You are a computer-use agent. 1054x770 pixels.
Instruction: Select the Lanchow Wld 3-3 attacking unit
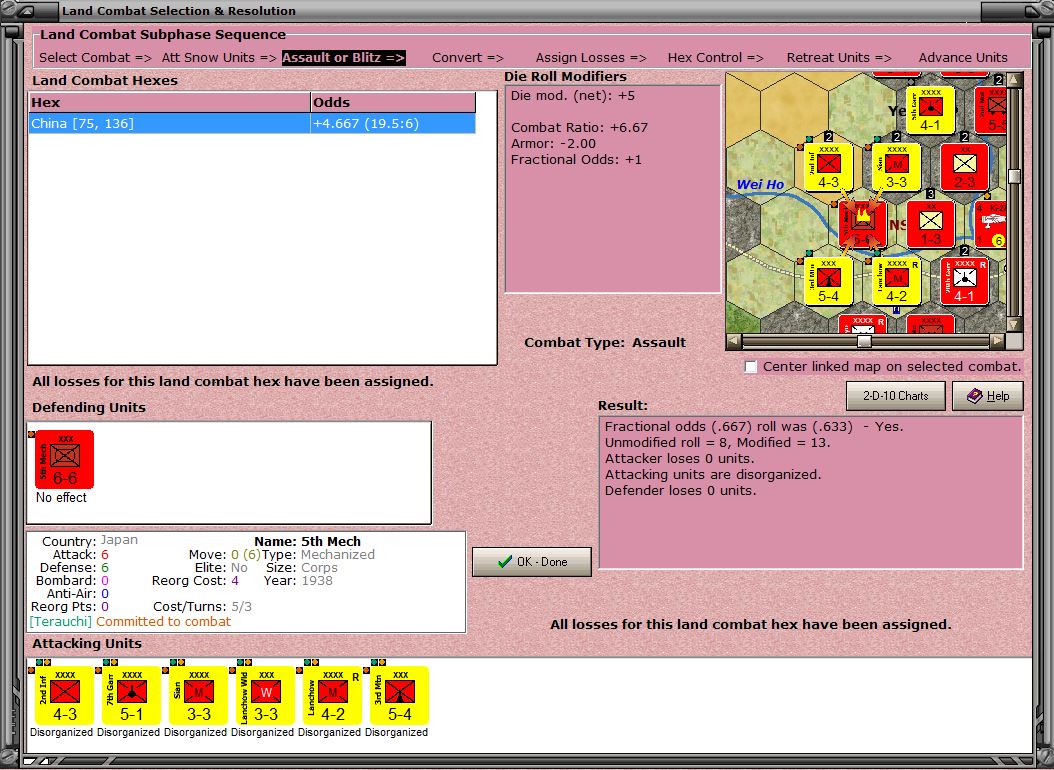coord(266,695)
